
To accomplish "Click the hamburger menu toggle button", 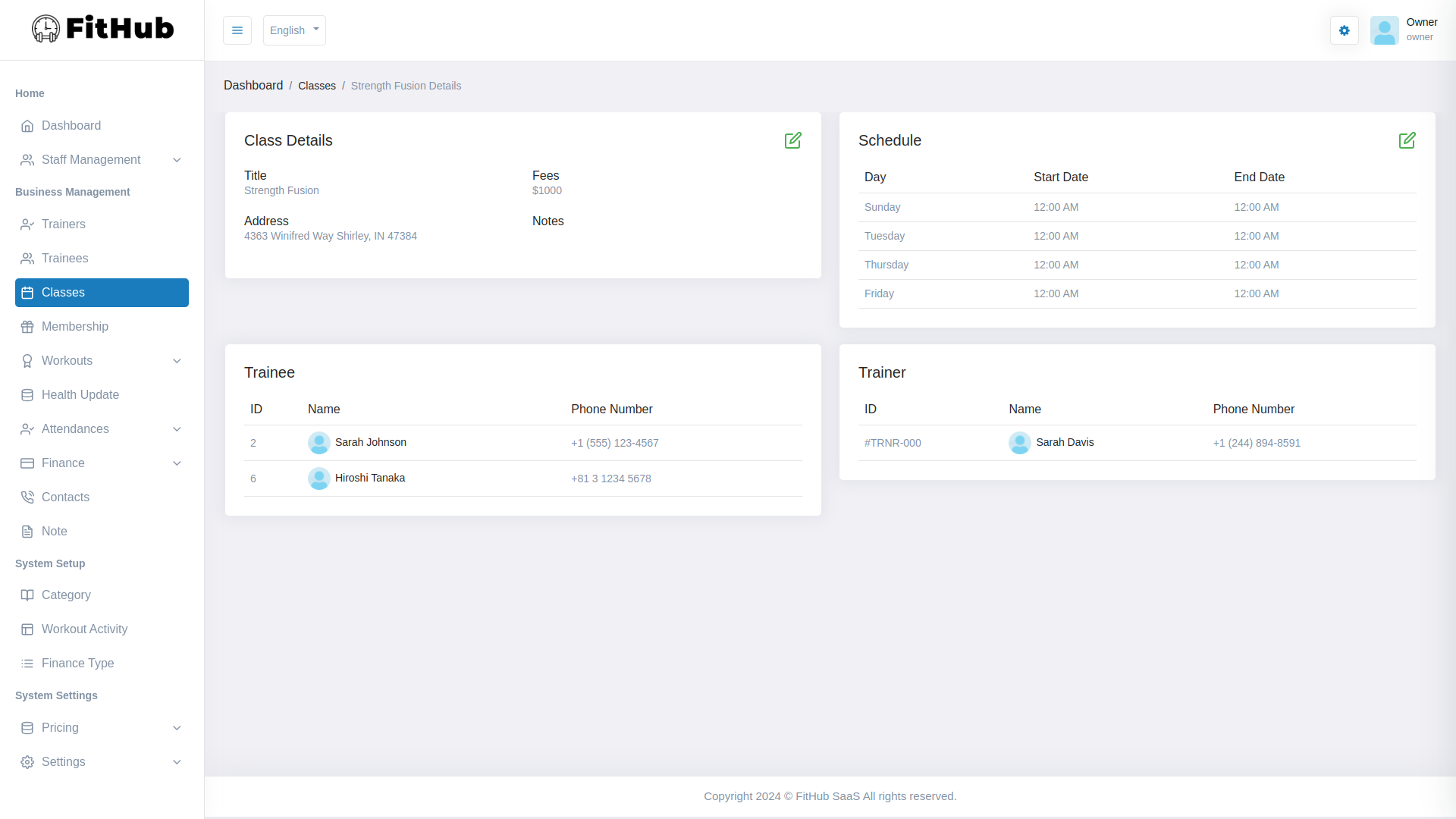I will coord(237,30).
